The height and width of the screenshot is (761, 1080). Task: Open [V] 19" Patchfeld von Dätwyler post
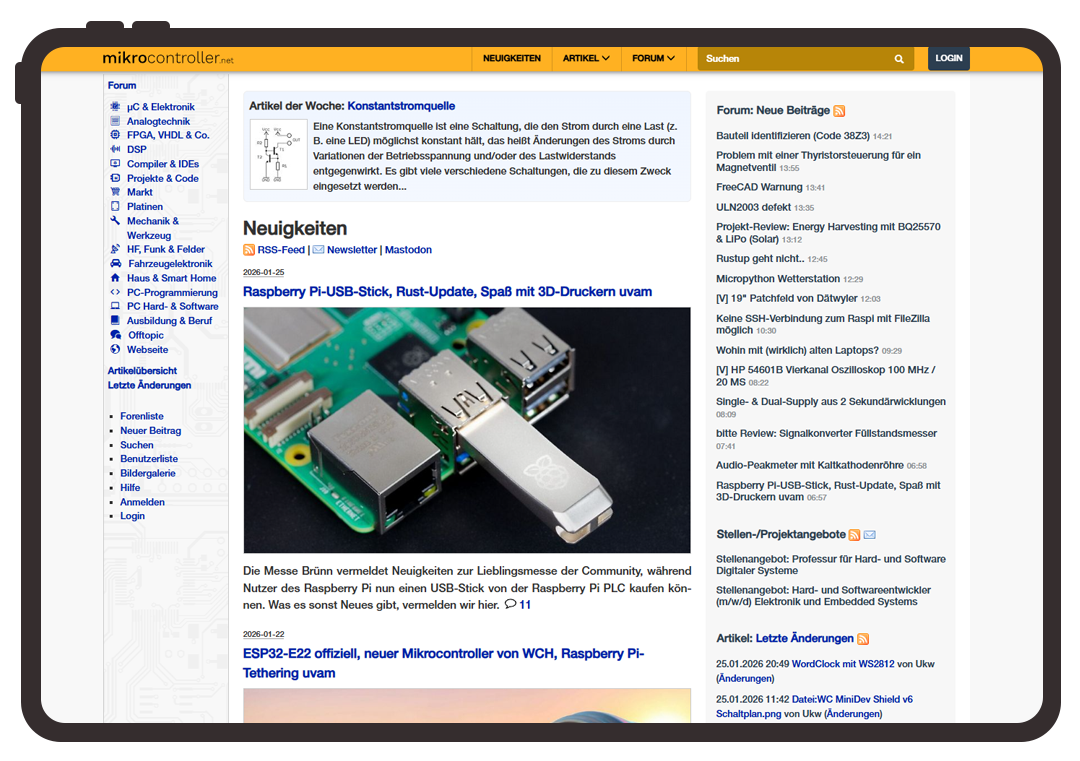tap(787, 299)
